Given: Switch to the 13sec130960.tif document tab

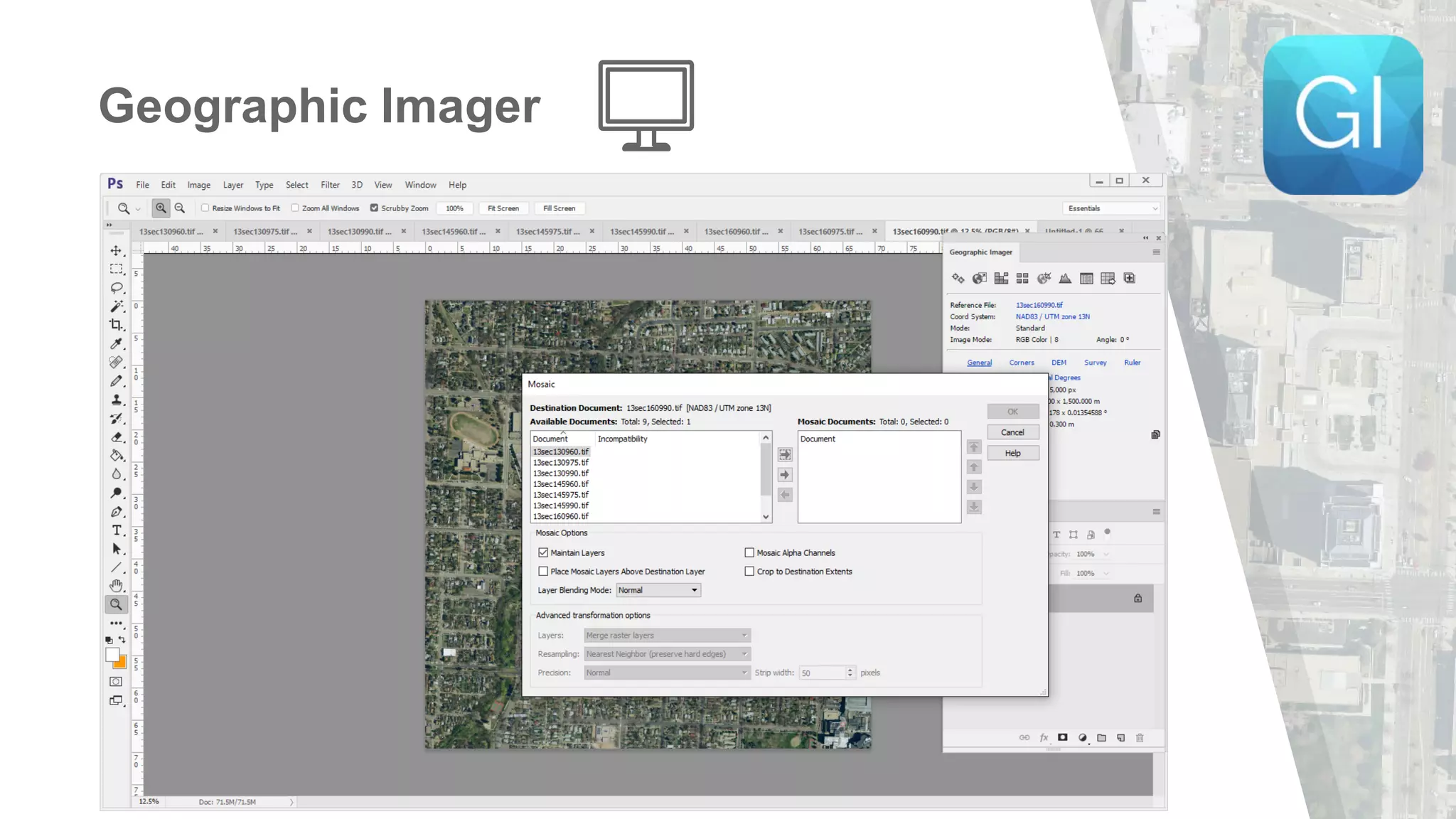Looking at the screenshot, I should pyautogui.click(x=171, y=232).
